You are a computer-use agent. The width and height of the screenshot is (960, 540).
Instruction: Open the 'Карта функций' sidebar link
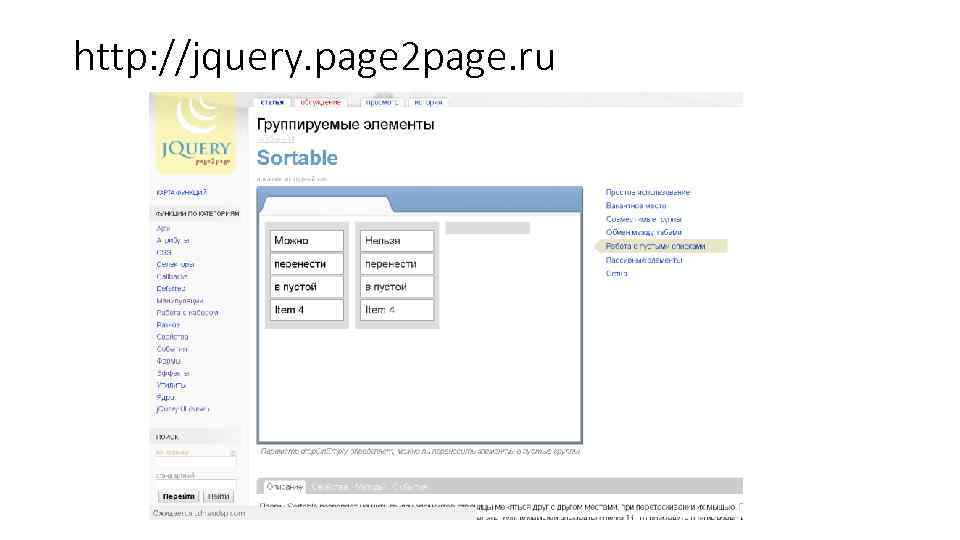(182, 192)
